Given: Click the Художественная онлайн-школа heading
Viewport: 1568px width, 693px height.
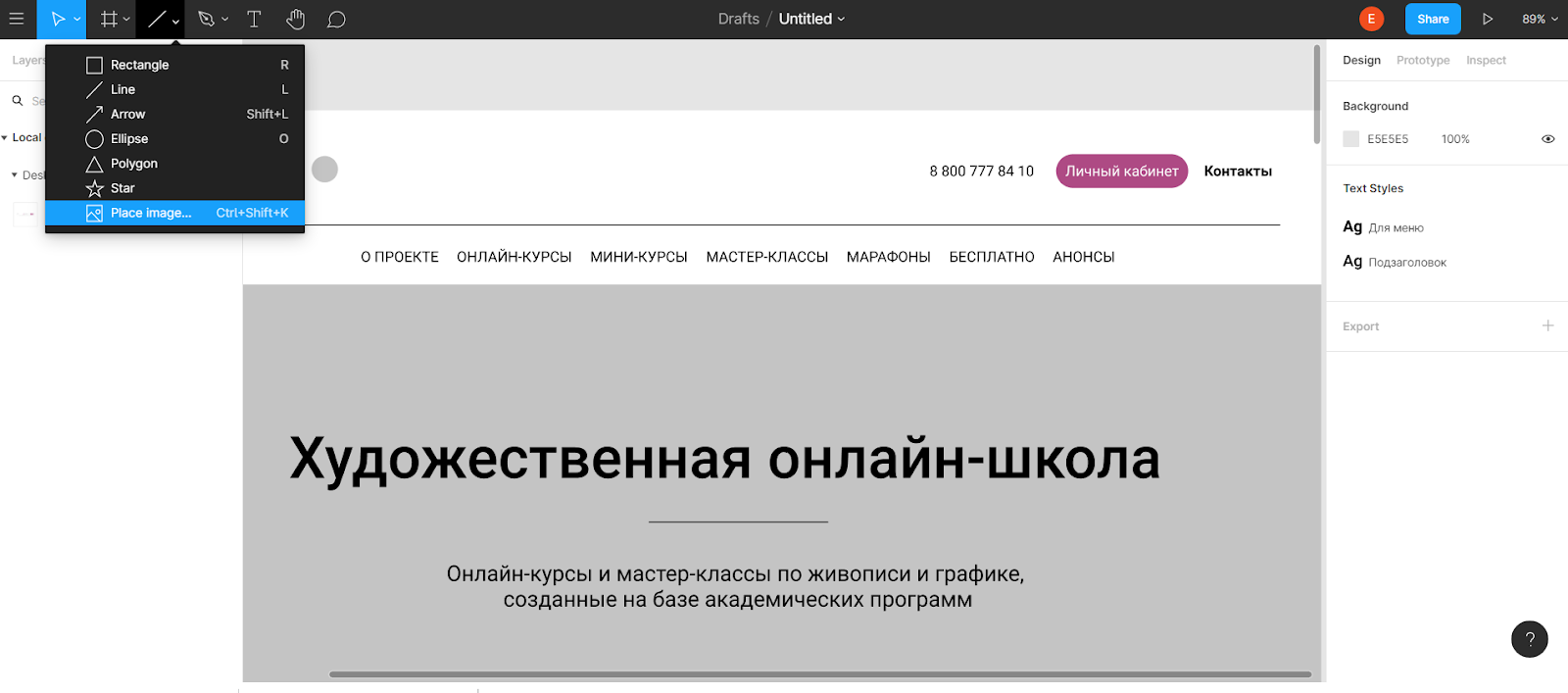Looking at the screenshot, I should pos(725,458).
